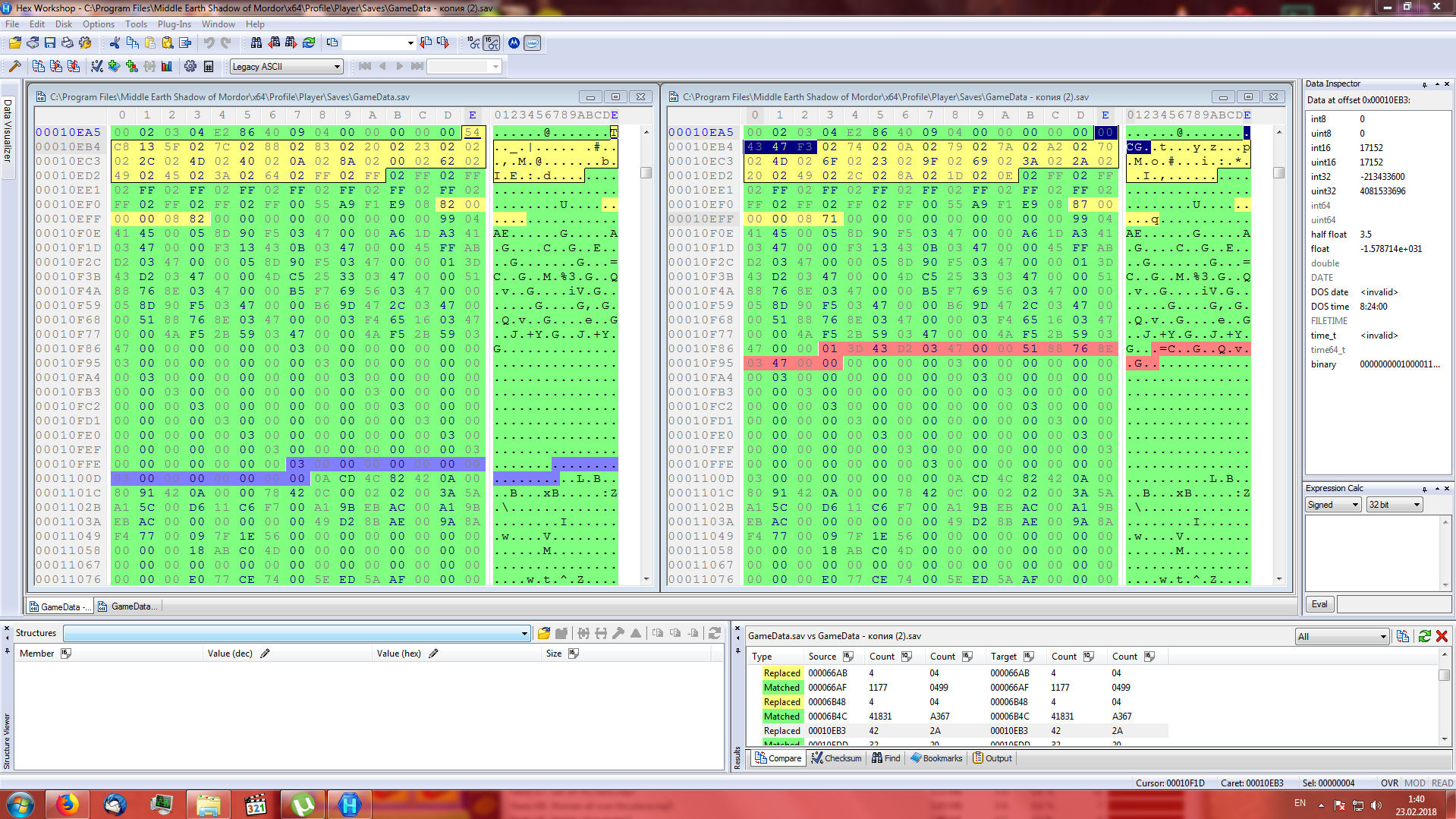This screenshot has width=1456, height=819.
Task: Click the Print toolbar icon
Action: click(68, 43)
